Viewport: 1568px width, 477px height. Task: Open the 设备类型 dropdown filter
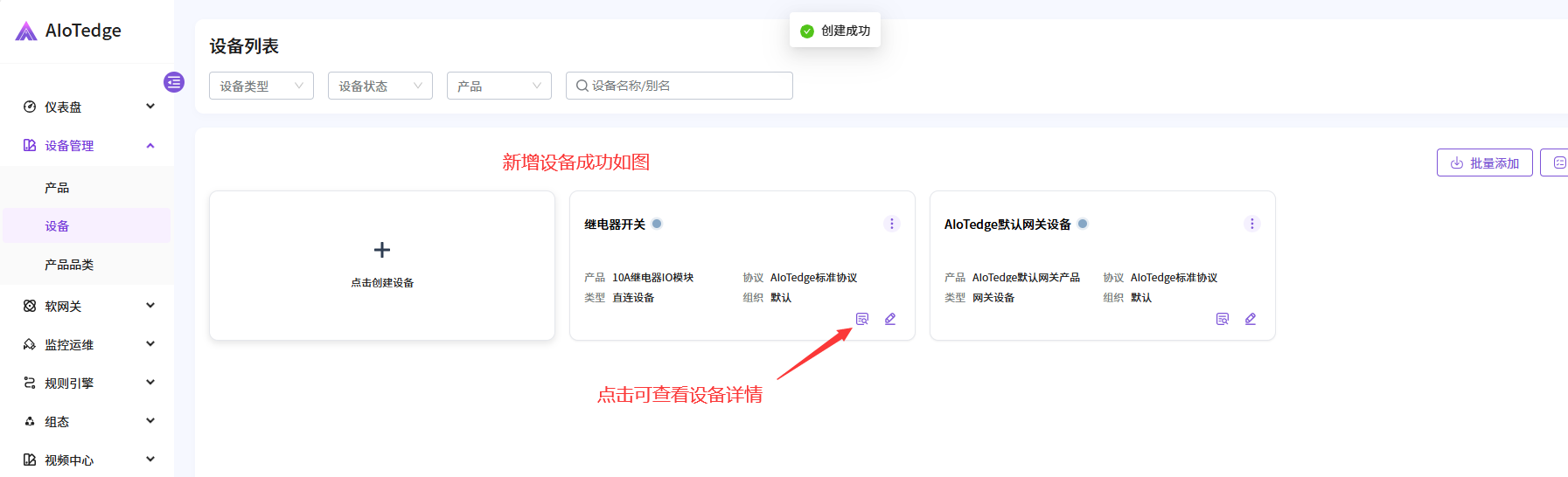click(261, 86)
